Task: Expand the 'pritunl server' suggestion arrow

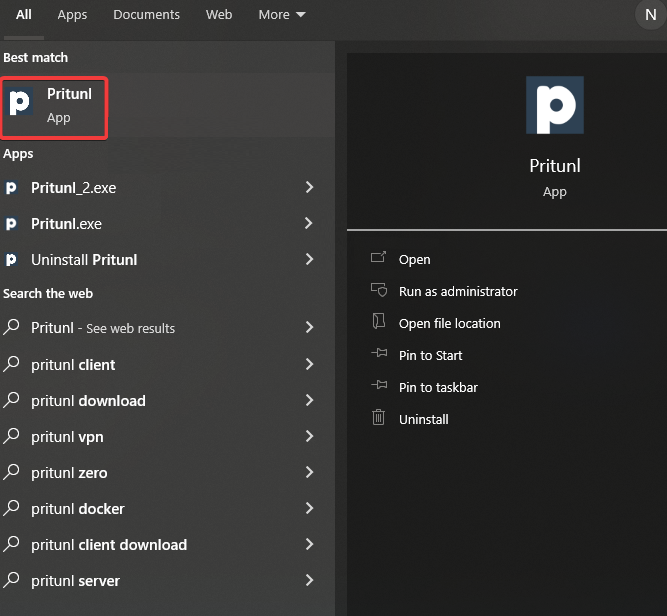Action: click(x=309, y=580)
